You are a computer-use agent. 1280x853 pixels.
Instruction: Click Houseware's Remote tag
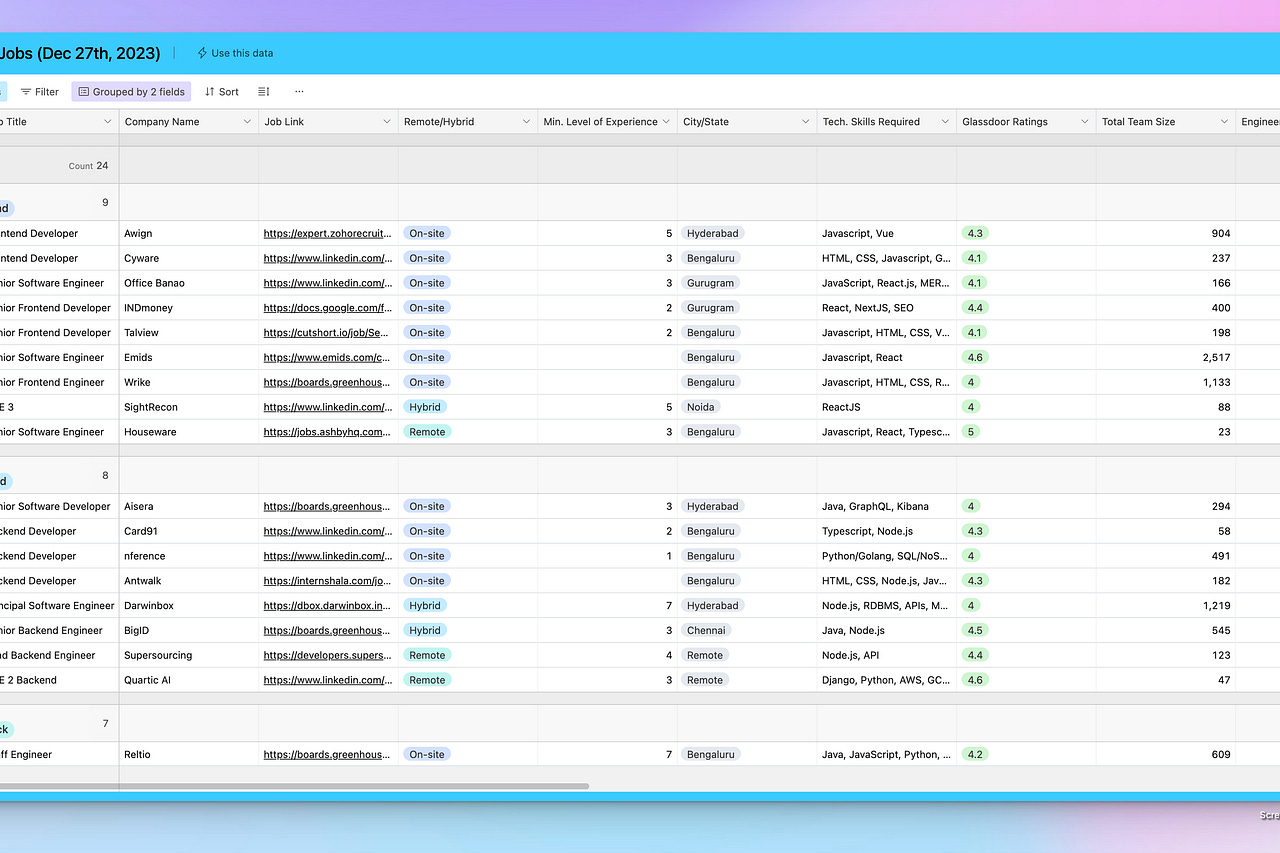(x=427, y=432)
